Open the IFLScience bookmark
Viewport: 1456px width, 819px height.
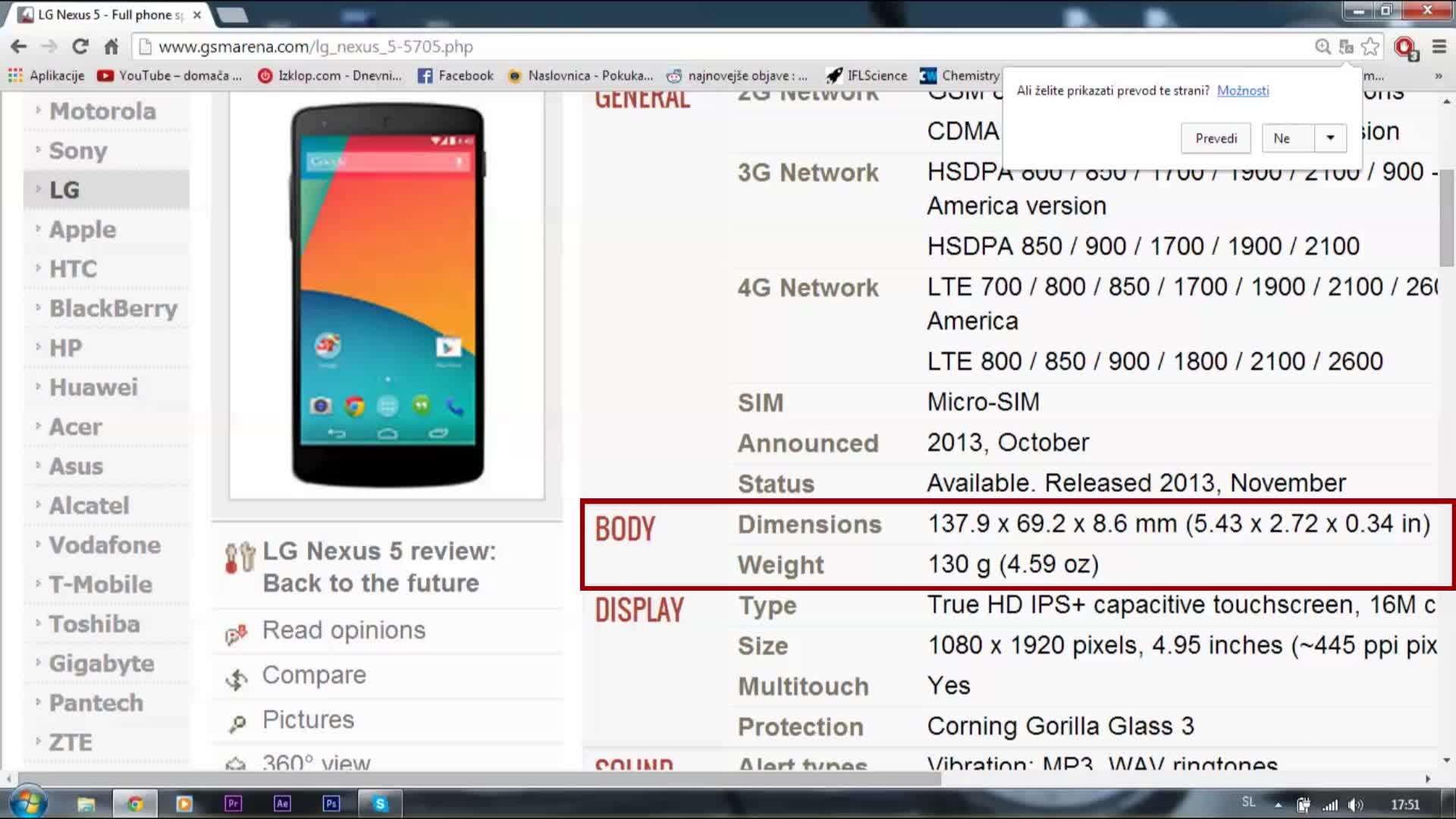(x=867, y=76)
